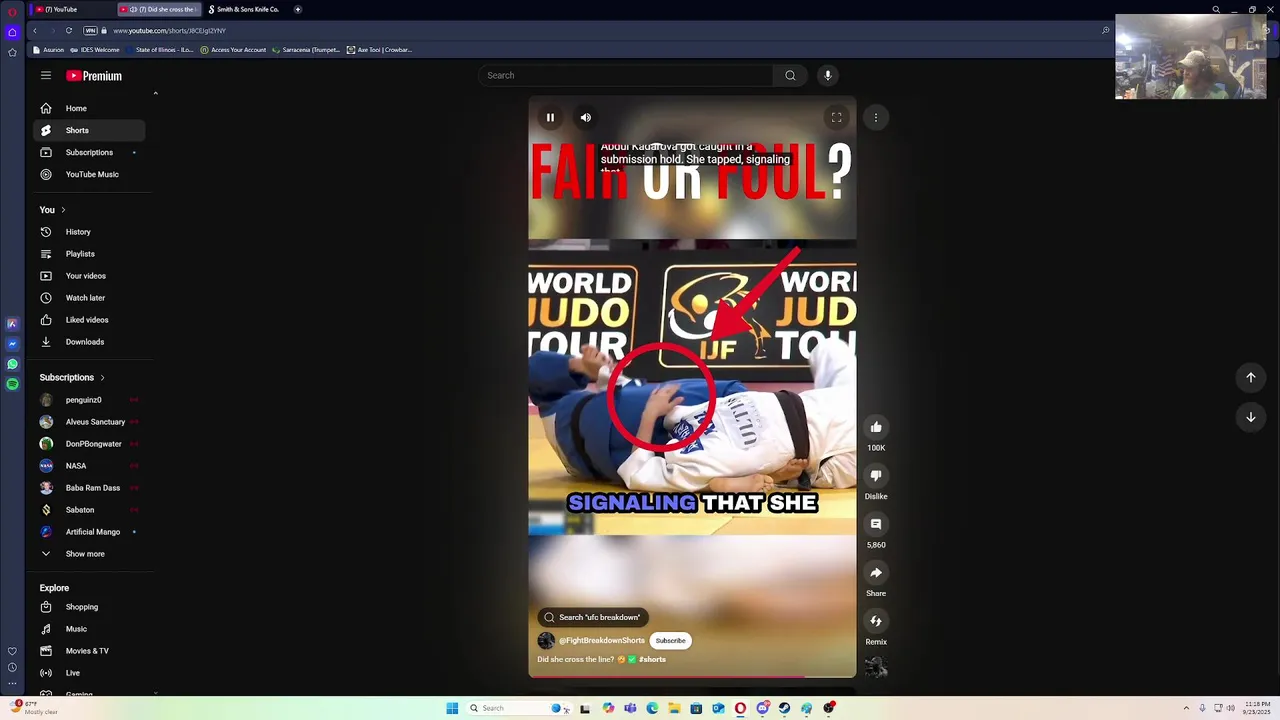Open the Access Your Account bookmark
Image resolution: width=1280 pixels, height=720 pixels.
(233, 50)
